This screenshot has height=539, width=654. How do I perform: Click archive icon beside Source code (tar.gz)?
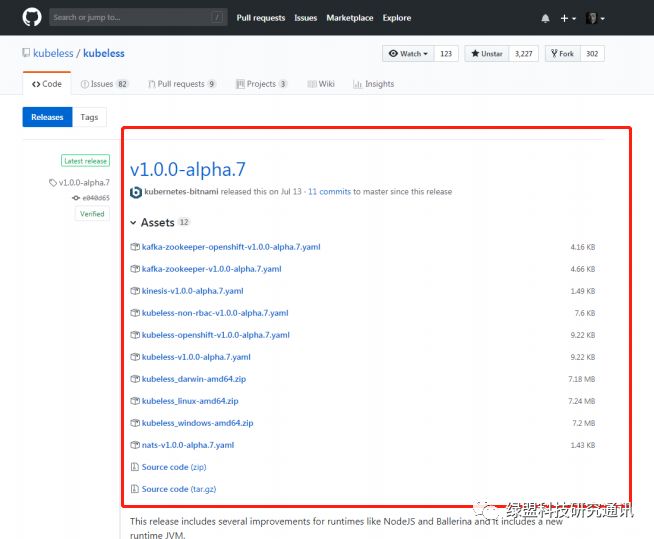coord(135,489)
